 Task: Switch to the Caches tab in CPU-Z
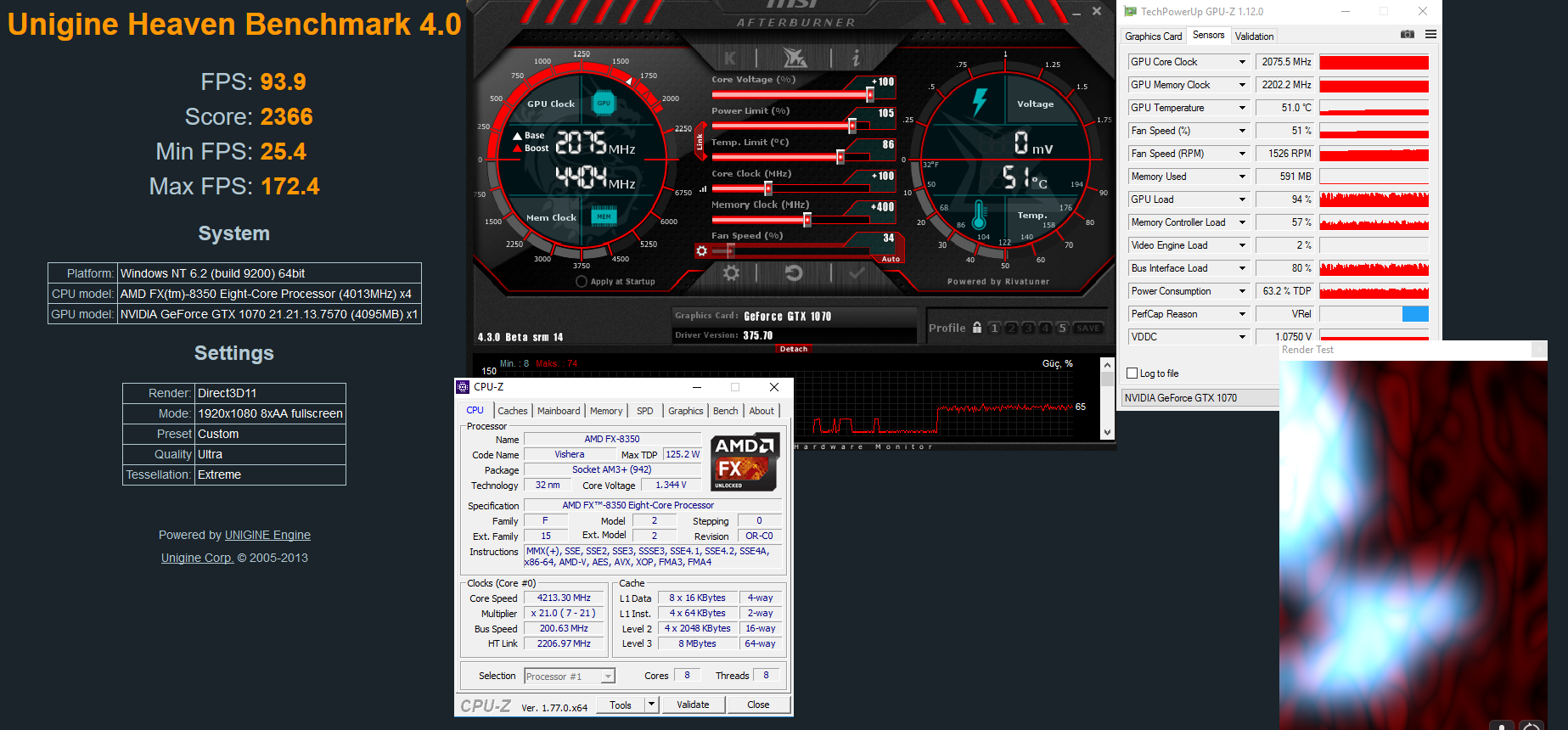[513, 411]
